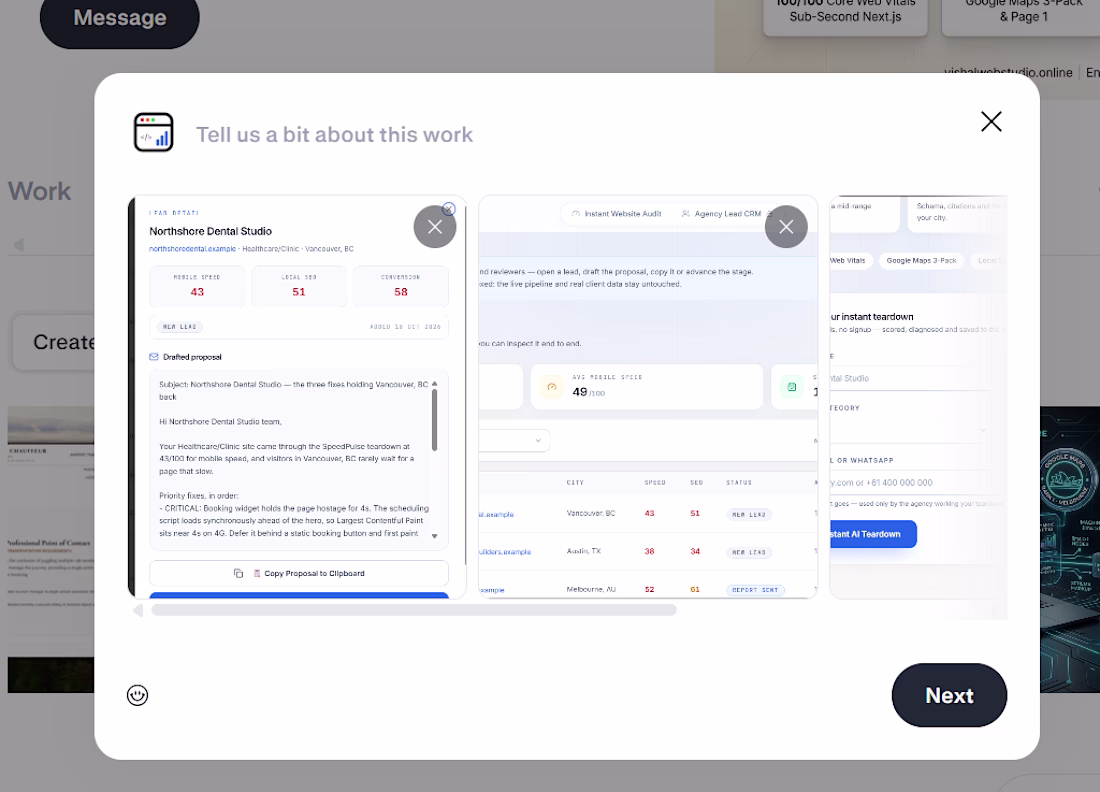Screen dimensions: 1100x792
Task: Click the horizontal image gallery scrollbar
Action: click(x=414, y=610)
